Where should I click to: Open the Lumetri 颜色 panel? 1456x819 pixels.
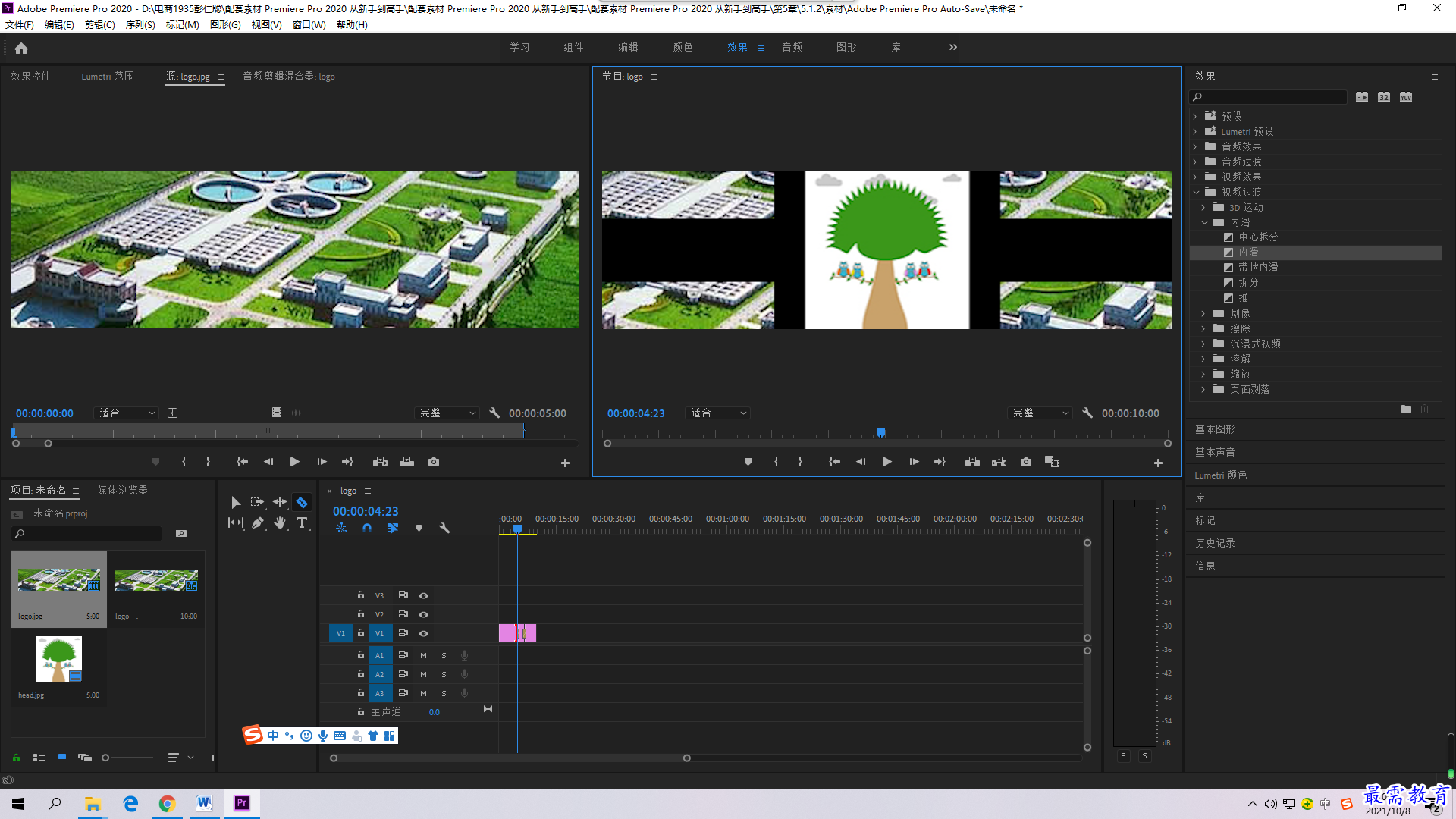coord(1221,475)
